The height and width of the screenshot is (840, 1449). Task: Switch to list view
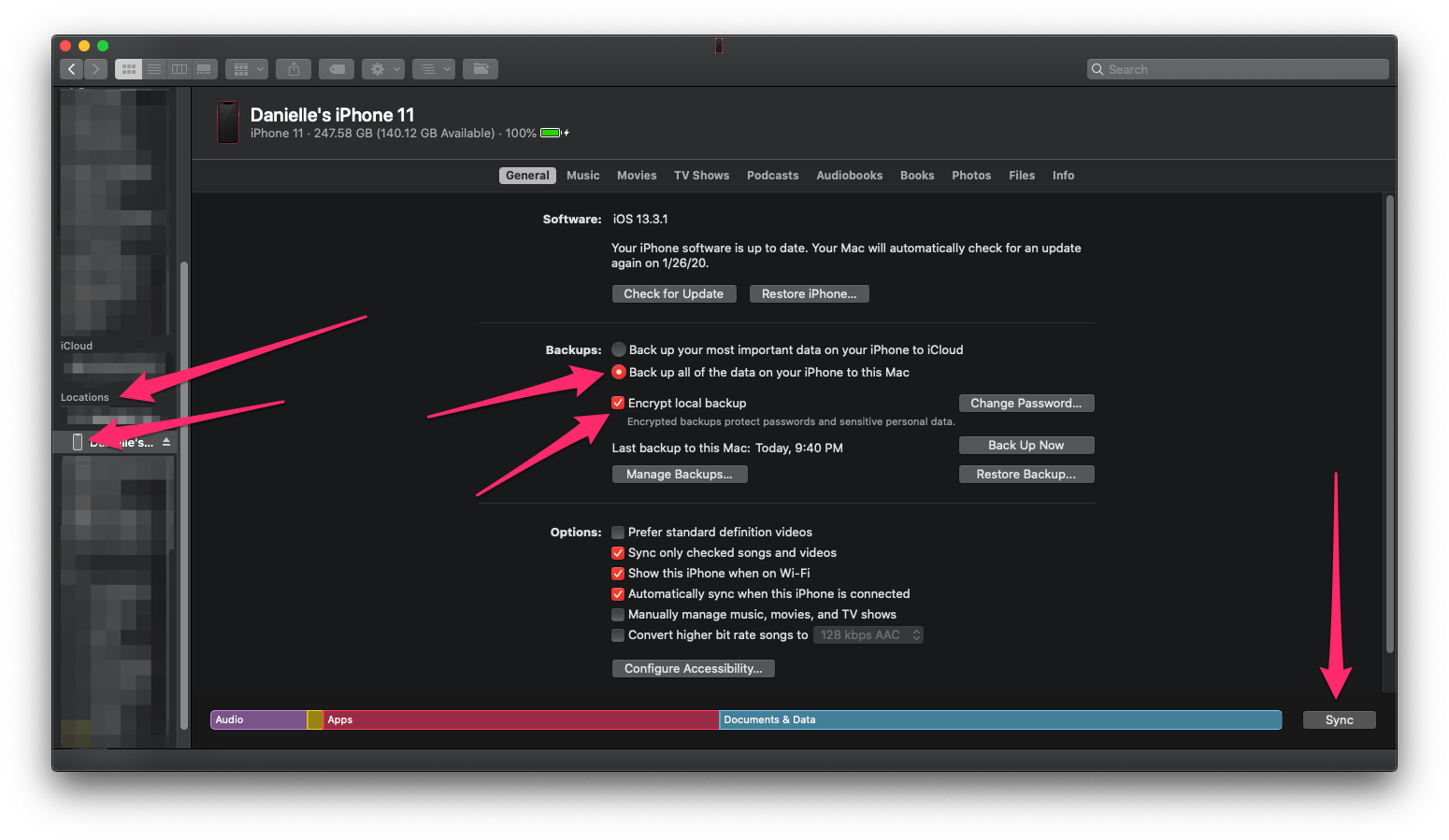154,69
